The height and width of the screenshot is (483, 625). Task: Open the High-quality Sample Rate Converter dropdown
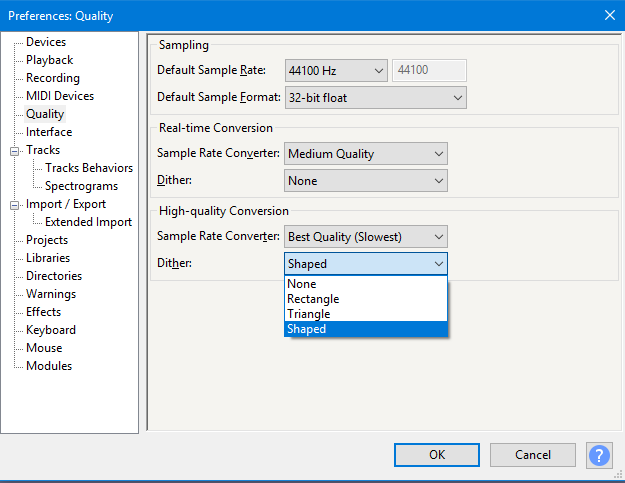tap(365, 237)
